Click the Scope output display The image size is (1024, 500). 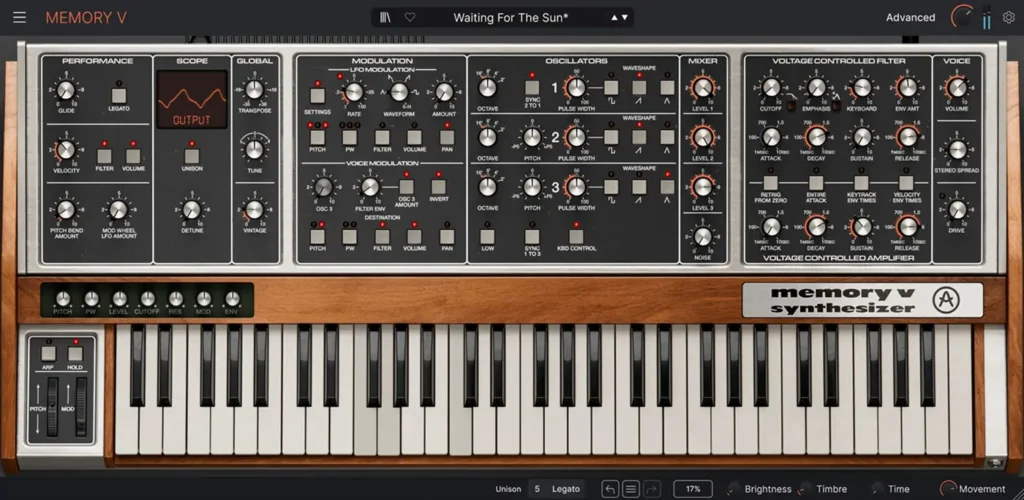point(192,99)
